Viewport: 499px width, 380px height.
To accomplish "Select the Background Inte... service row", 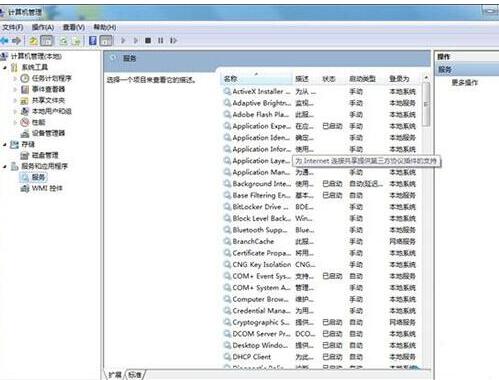I will (320, 184).
